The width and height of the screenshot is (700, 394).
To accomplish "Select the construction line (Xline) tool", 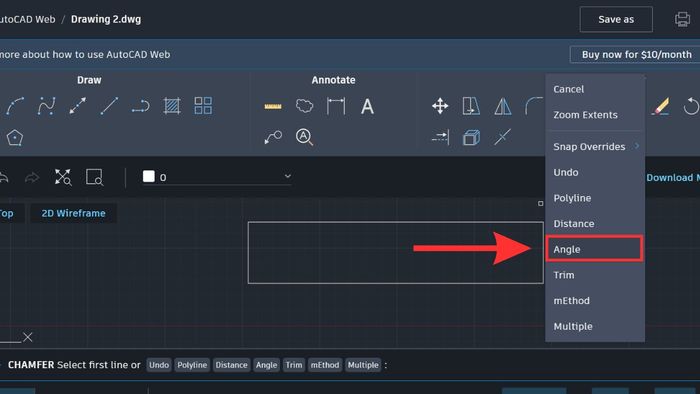I will 78,106.
